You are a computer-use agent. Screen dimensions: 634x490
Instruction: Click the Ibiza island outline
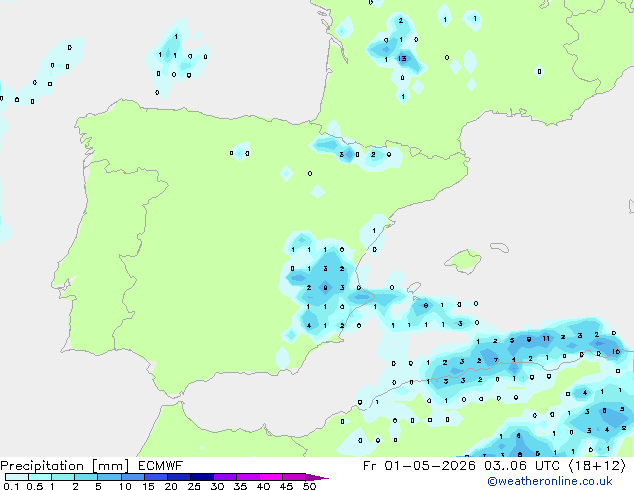(414, 287)
